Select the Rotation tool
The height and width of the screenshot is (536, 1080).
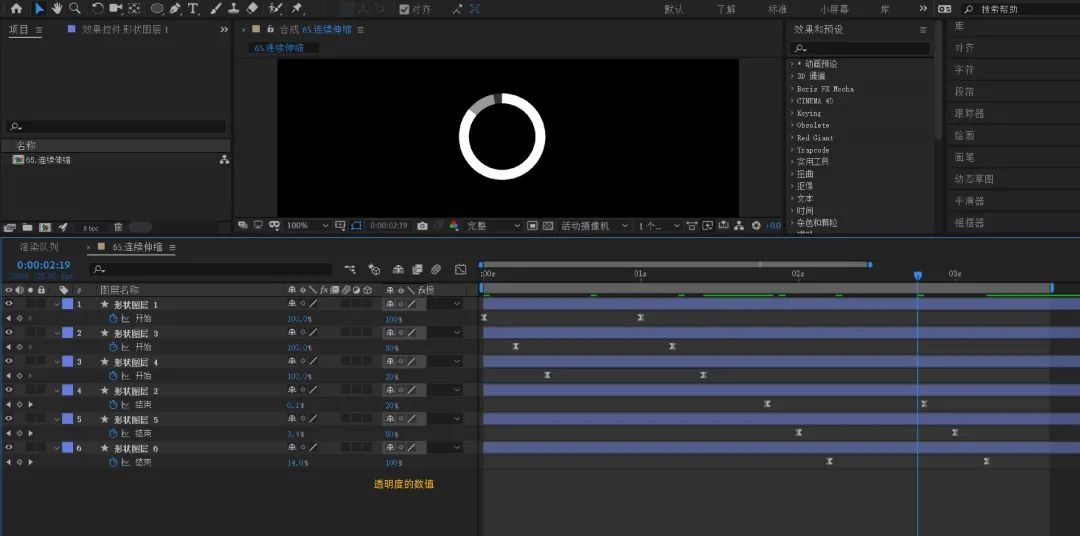(98, 8)
